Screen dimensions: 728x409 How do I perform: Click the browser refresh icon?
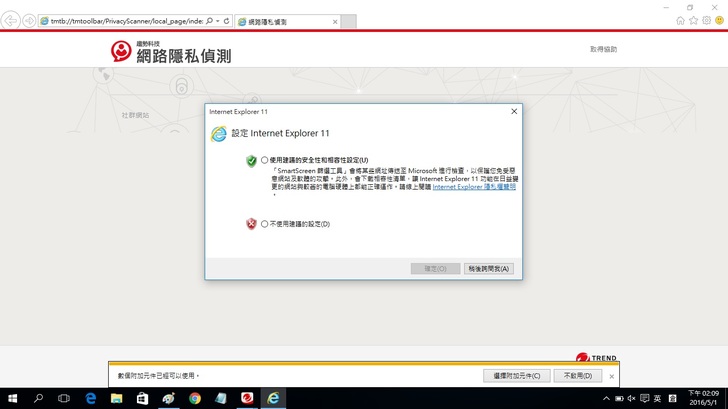pyautogui.click(x=226, y=20)
